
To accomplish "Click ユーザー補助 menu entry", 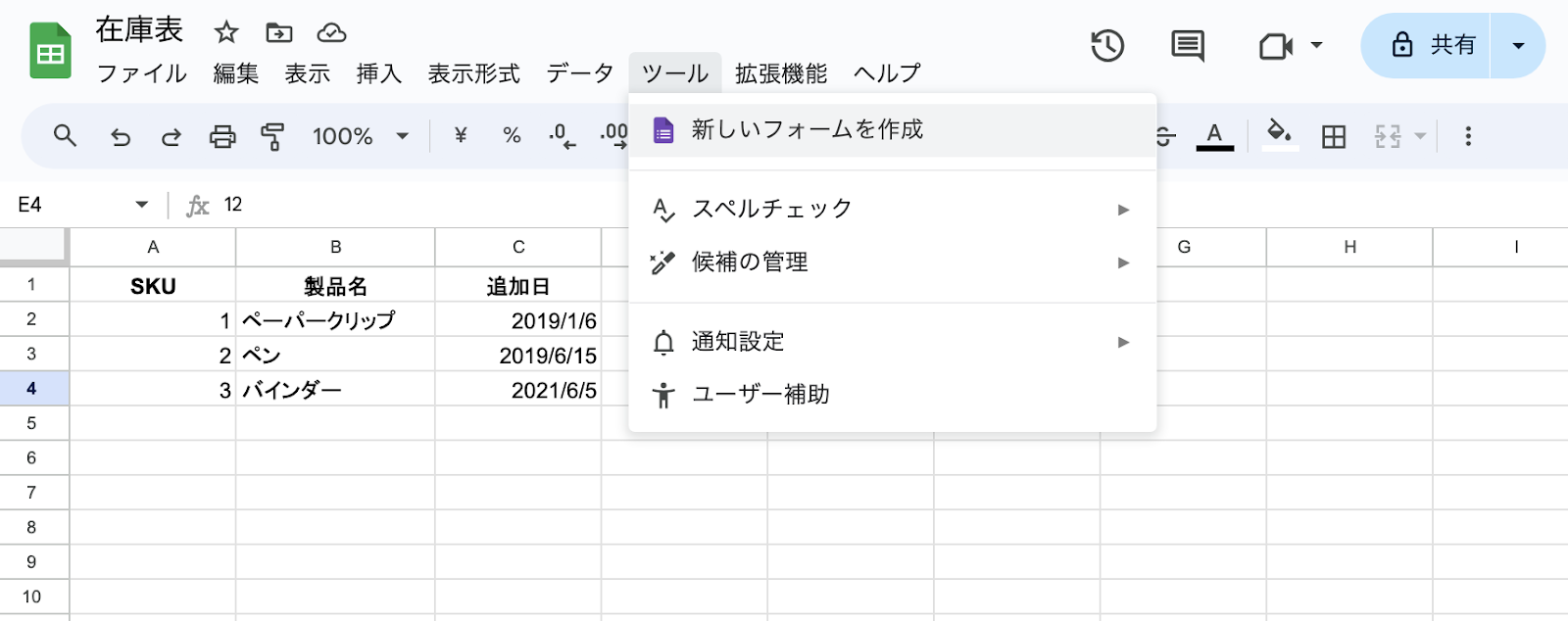I will coord(760,394).
